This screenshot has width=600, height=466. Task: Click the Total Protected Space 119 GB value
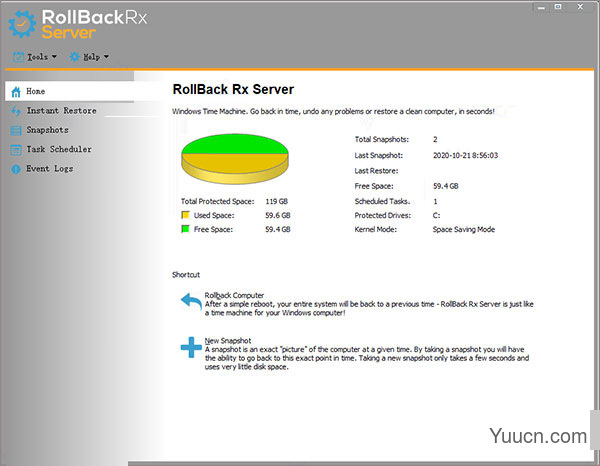click(x=276, y=201)
